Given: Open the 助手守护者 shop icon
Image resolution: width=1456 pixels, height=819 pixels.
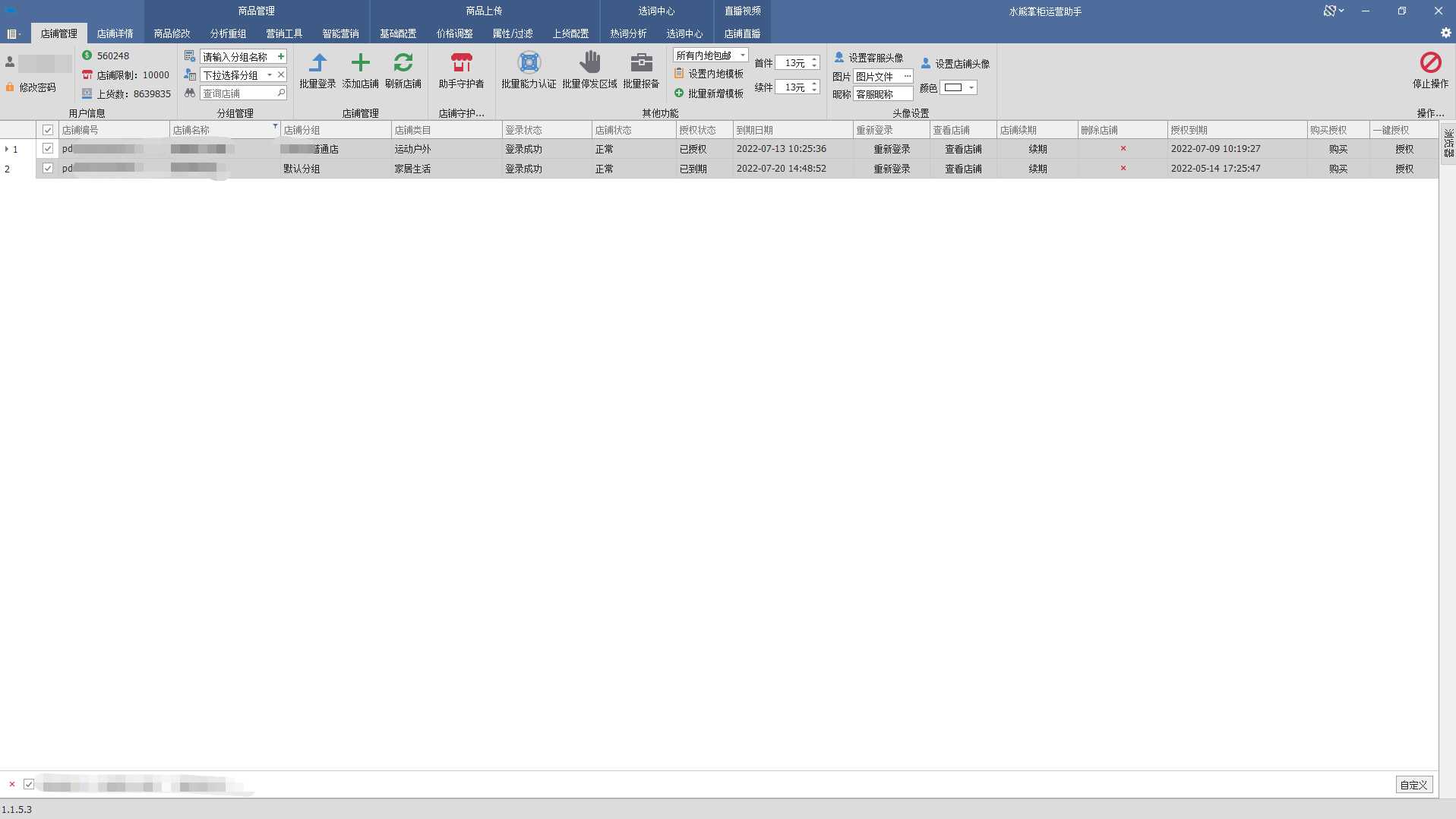Looking at the screenshot, I should click(x=461, y=63).
